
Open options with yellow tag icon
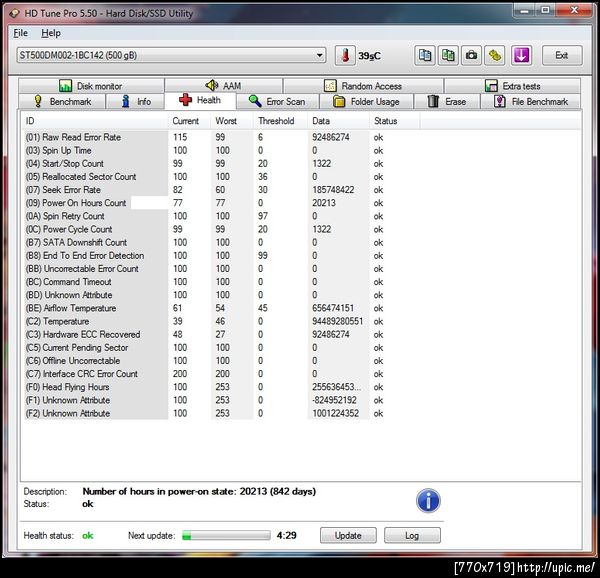click(495, 55)
